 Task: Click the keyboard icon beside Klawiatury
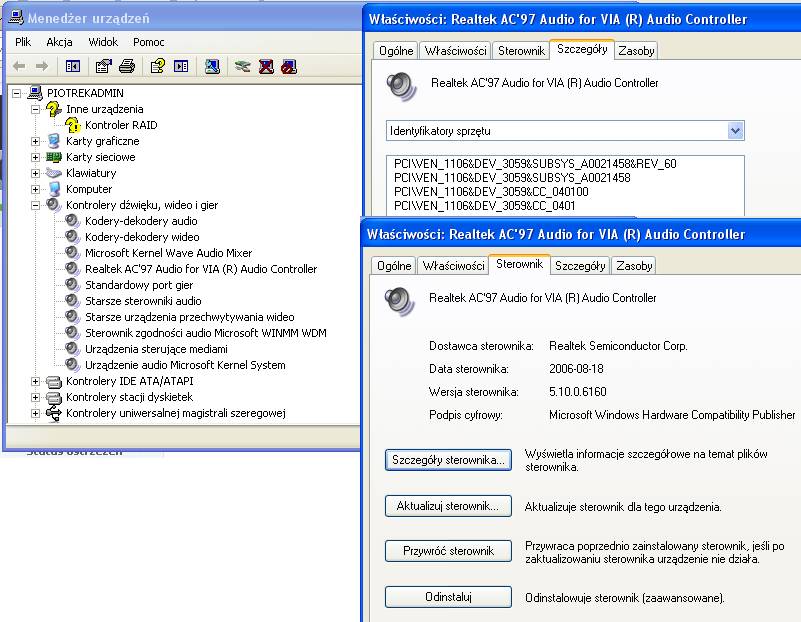pos(54,173)
